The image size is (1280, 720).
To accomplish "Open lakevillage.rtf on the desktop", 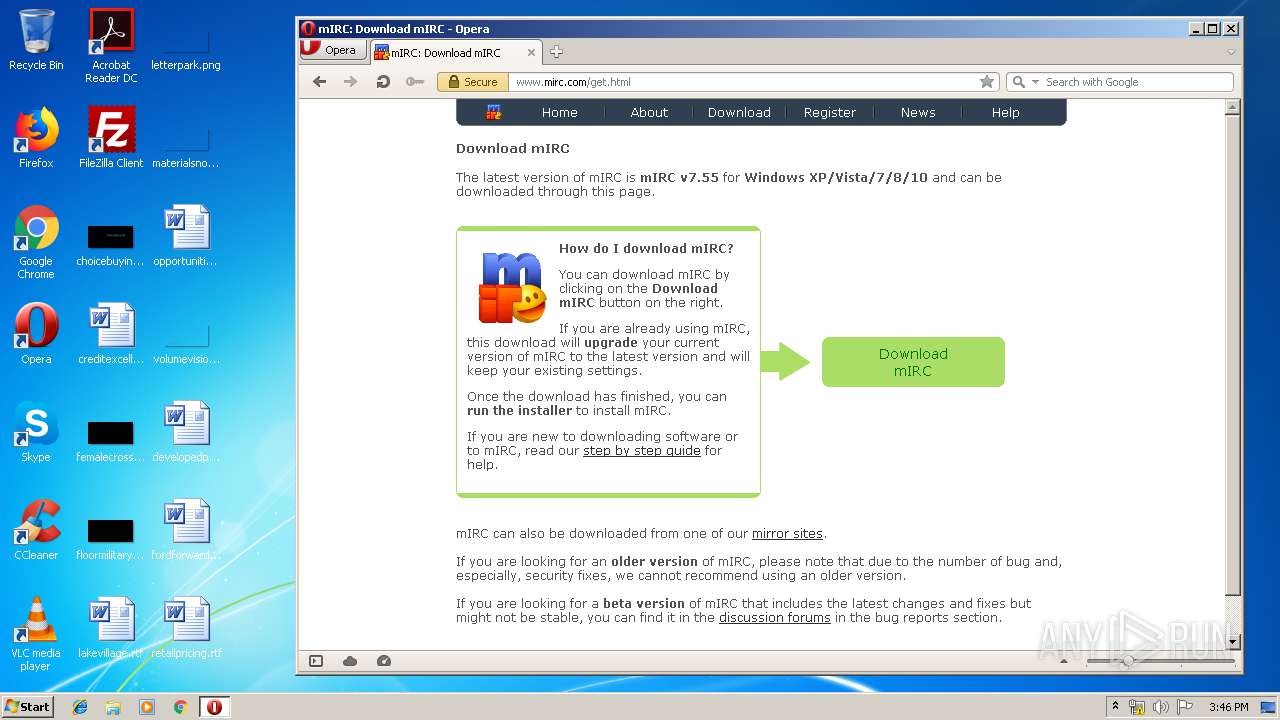I will pos(111,628).
